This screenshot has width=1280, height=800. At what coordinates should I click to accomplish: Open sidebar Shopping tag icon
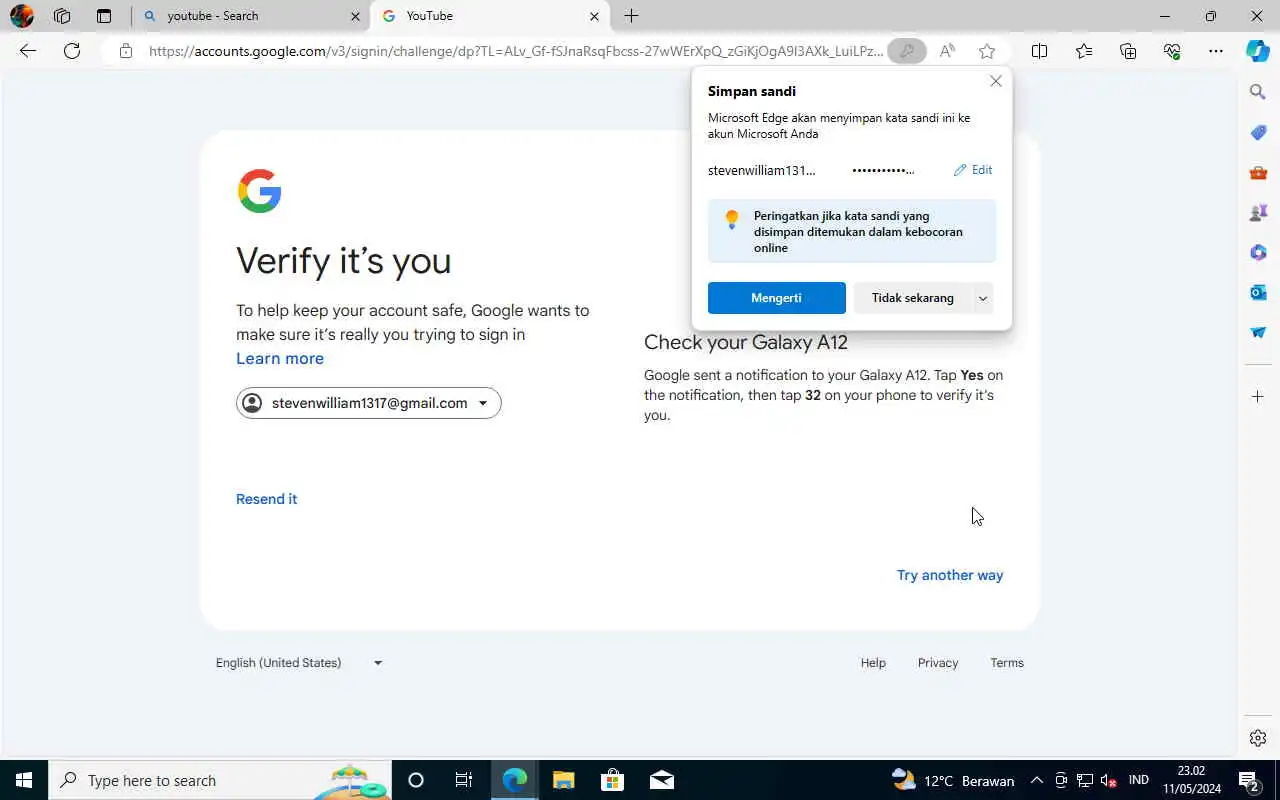click(x=1258, y=133)
